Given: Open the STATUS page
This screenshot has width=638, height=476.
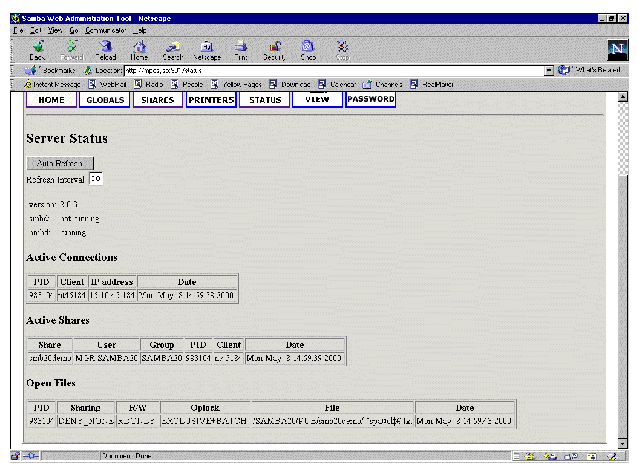Looking at the screenshot, I should point(265,100).
